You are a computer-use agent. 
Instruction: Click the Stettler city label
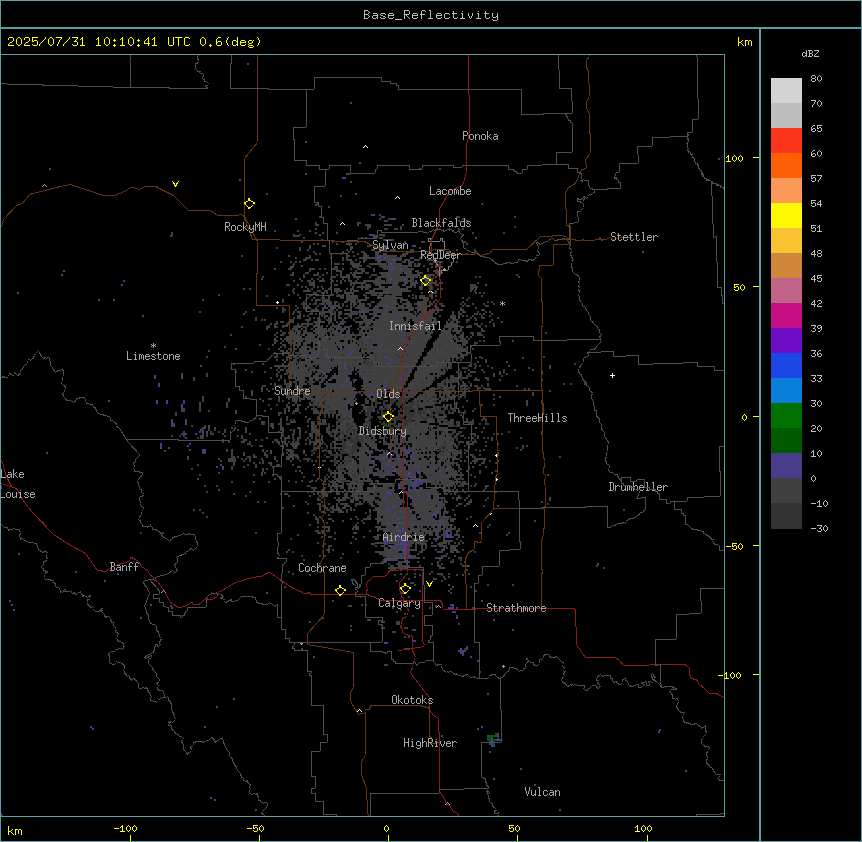(634, 237)
